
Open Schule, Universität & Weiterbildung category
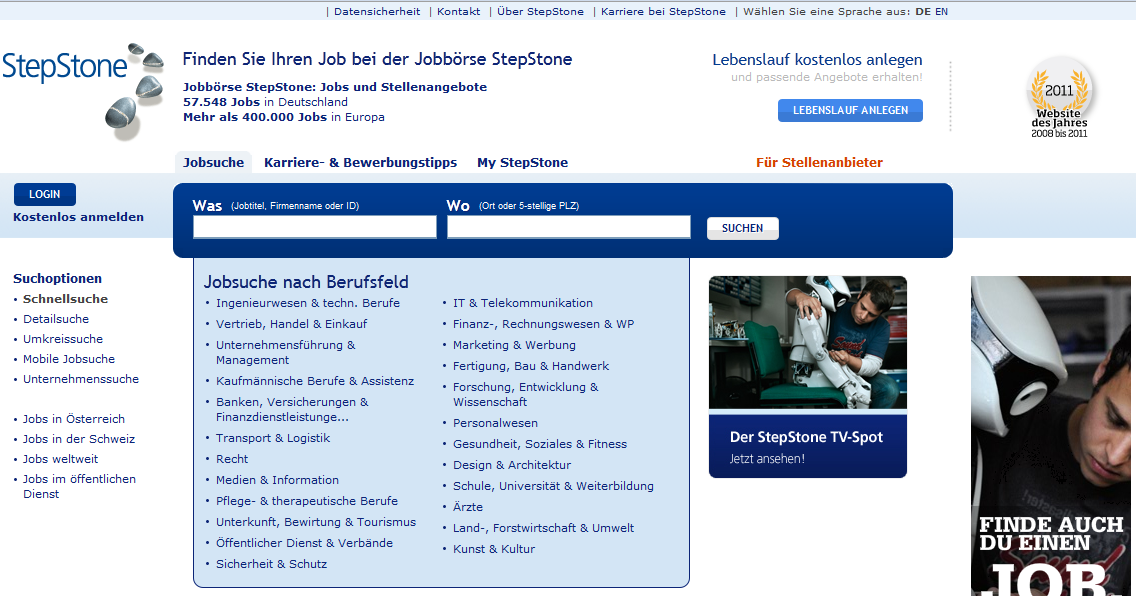coord(554,486)
